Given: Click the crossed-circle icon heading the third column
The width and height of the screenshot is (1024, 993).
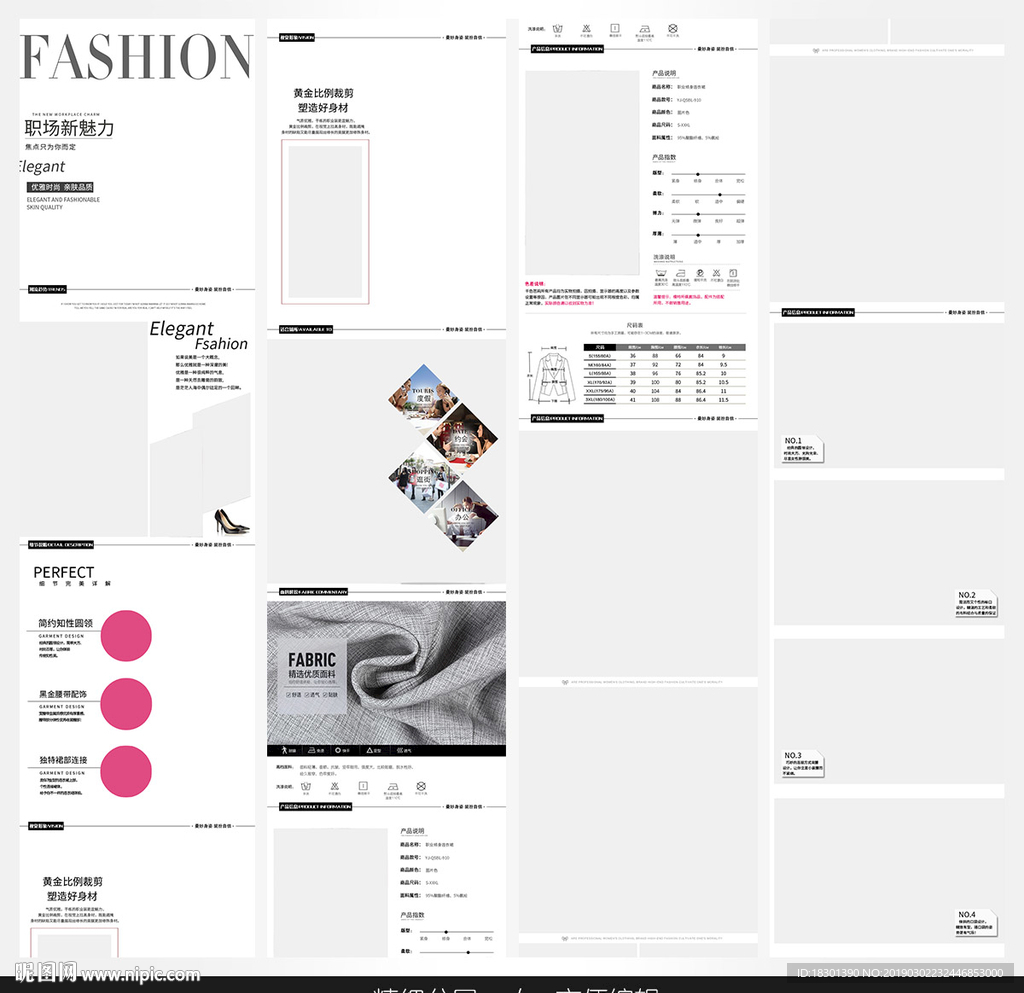Looking at the screenshot, I should tap(673, 28).
